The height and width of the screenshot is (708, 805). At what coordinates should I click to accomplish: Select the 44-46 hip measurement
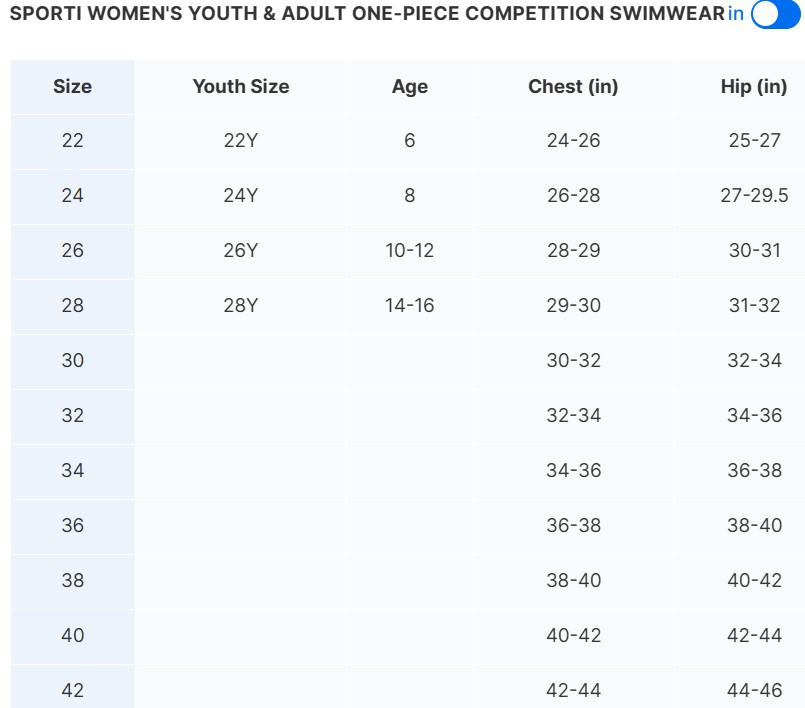tap(754, 690)
